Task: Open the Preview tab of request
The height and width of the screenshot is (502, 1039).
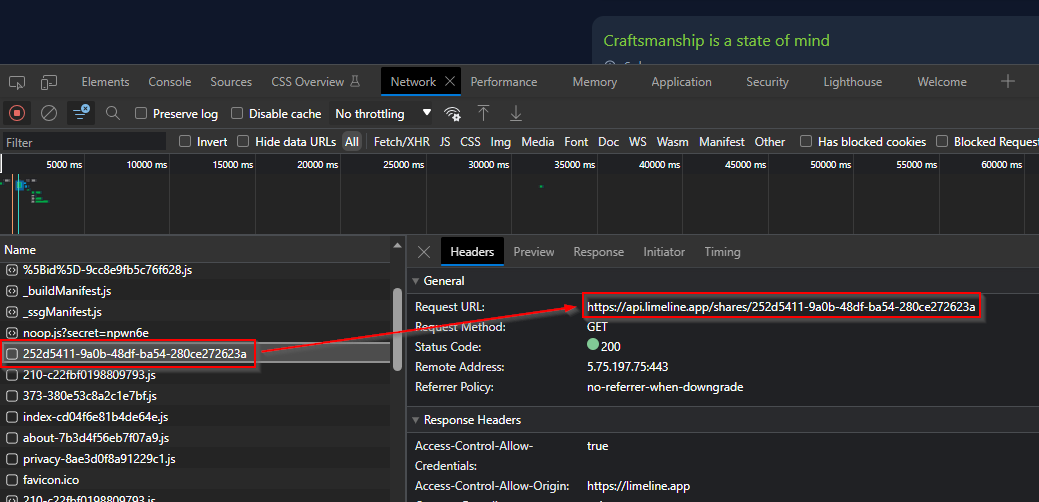Action: (x=534, y=252)
